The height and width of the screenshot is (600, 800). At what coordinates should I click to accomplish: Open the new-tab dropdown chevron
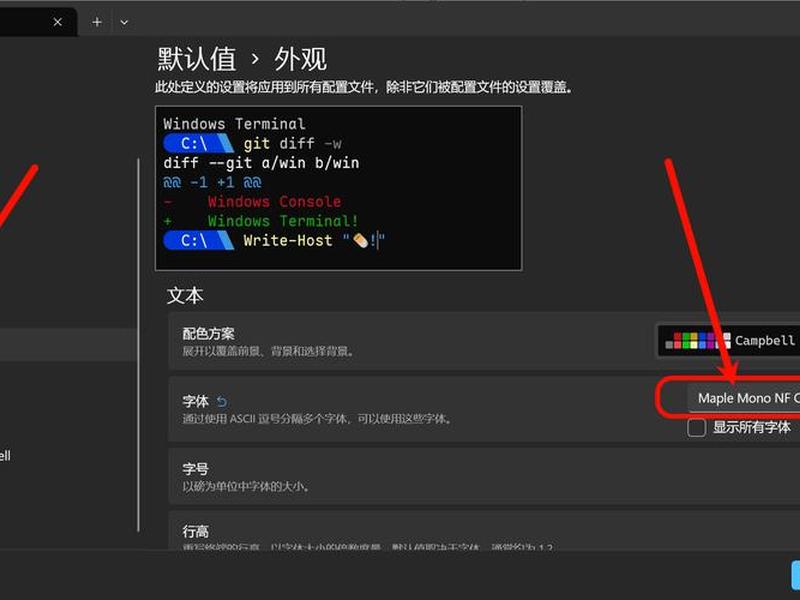tap(124, 22)
